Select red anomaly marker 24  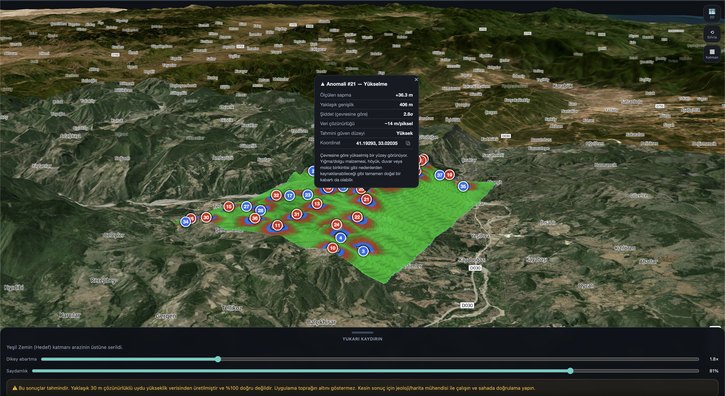pyautogui.click(x=337, y=225)
